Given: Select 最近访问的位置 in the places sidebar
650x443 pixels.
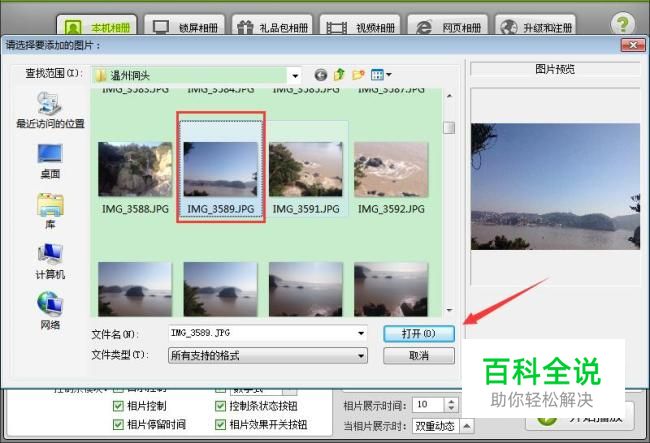Looking at the screenshot, I should (x=50, y=110).
